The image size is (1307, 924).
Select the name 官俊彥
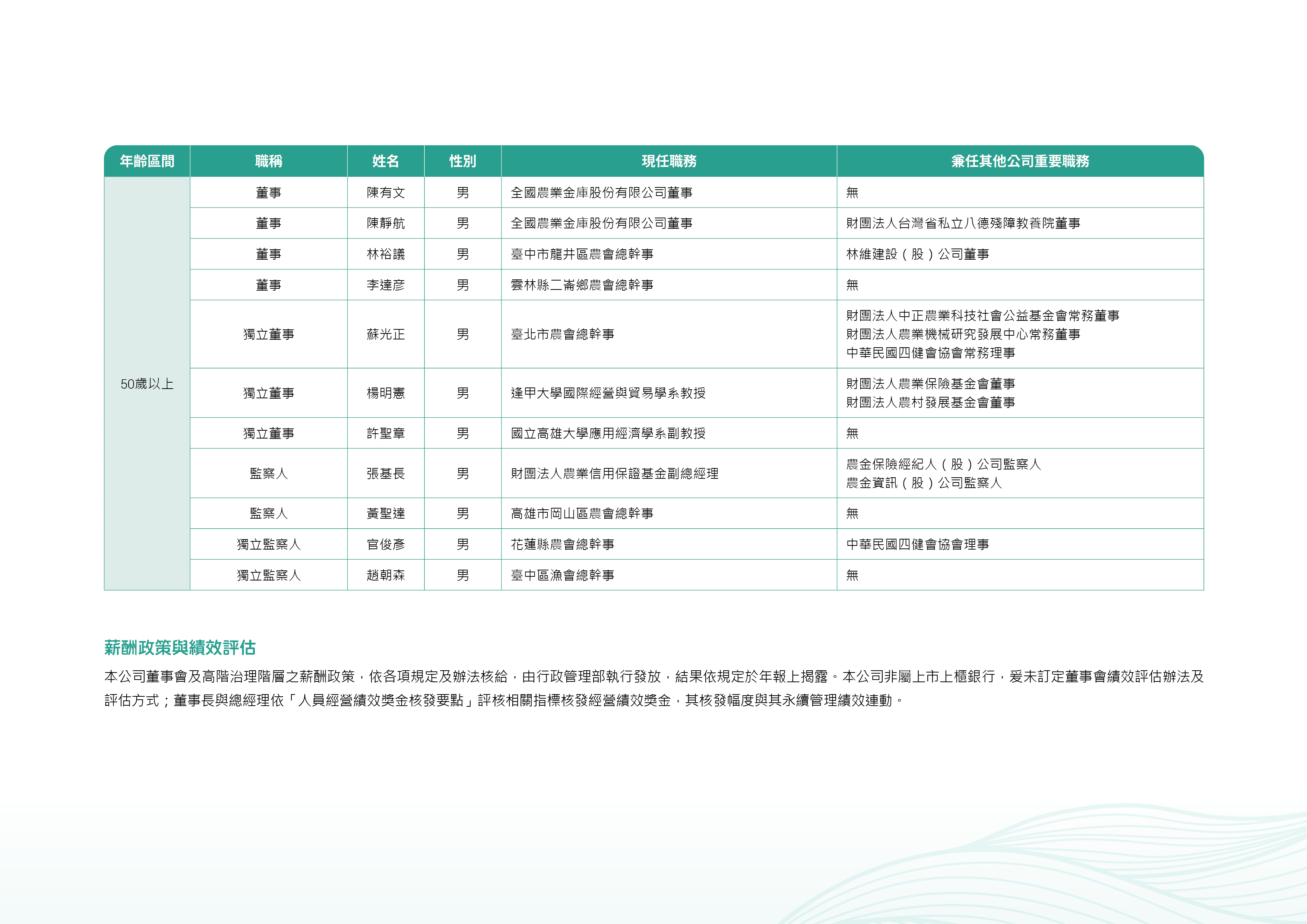coord(385,544)
